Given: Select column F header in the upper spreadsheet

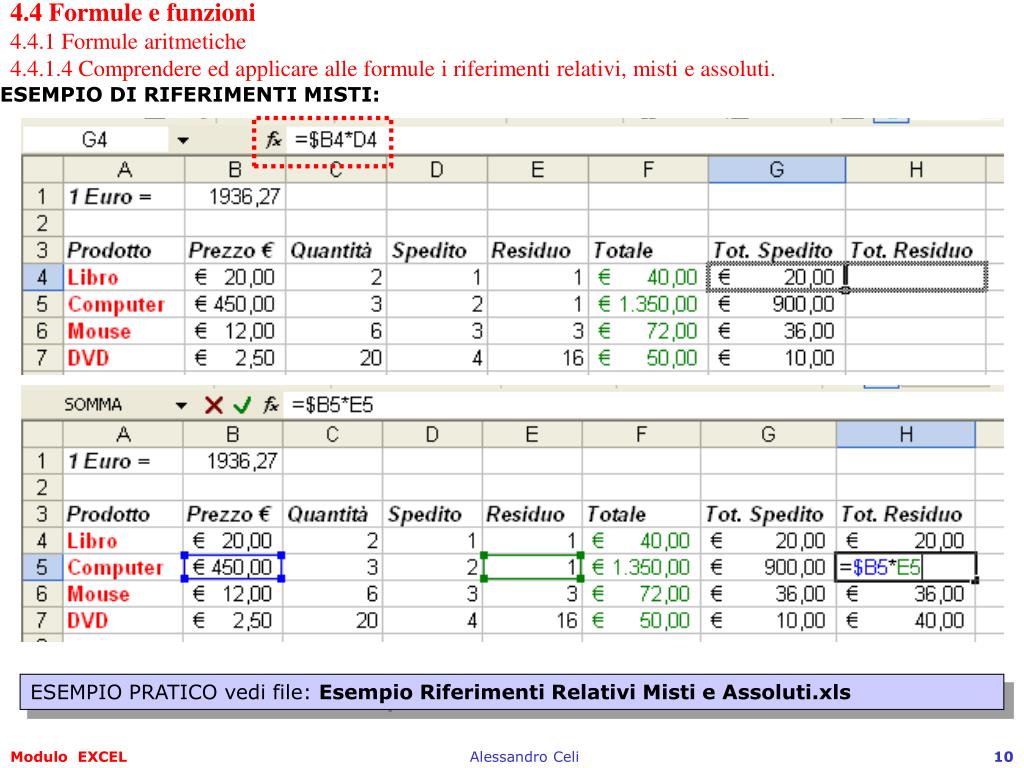Looking at the screenshot, I should (648, 170).
